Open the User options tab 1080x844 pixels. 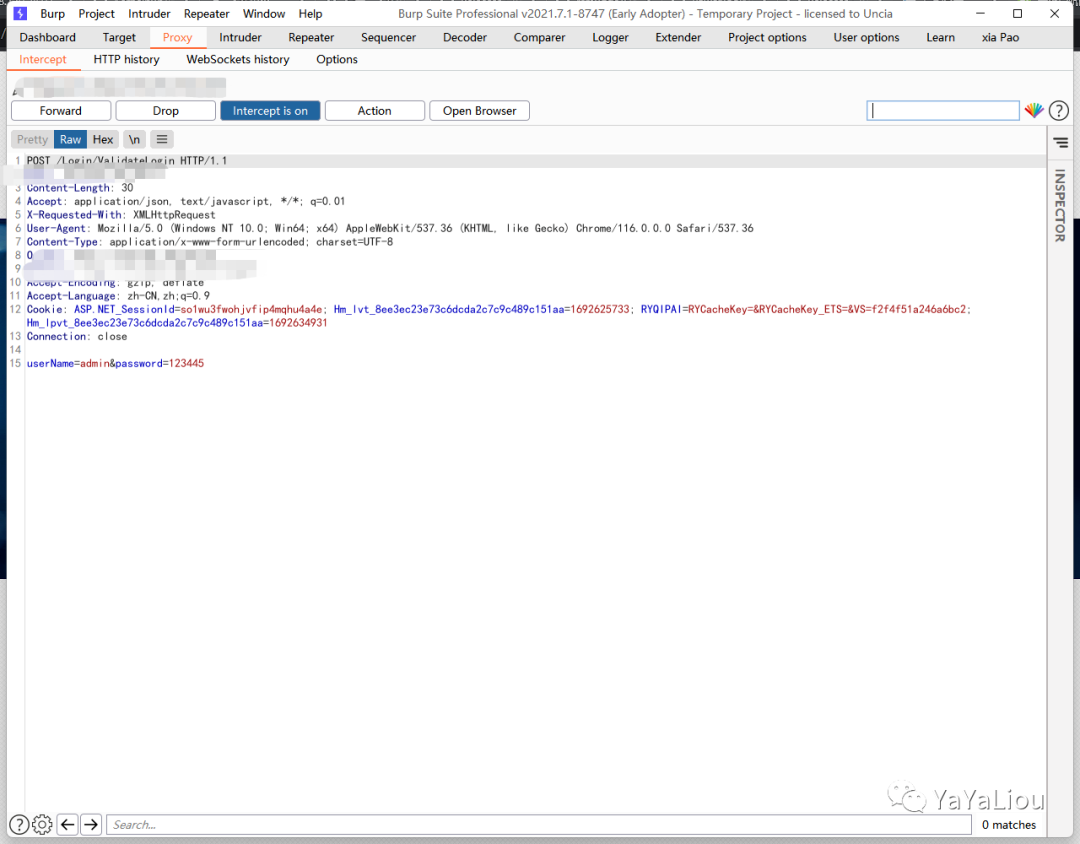(866, 37)
